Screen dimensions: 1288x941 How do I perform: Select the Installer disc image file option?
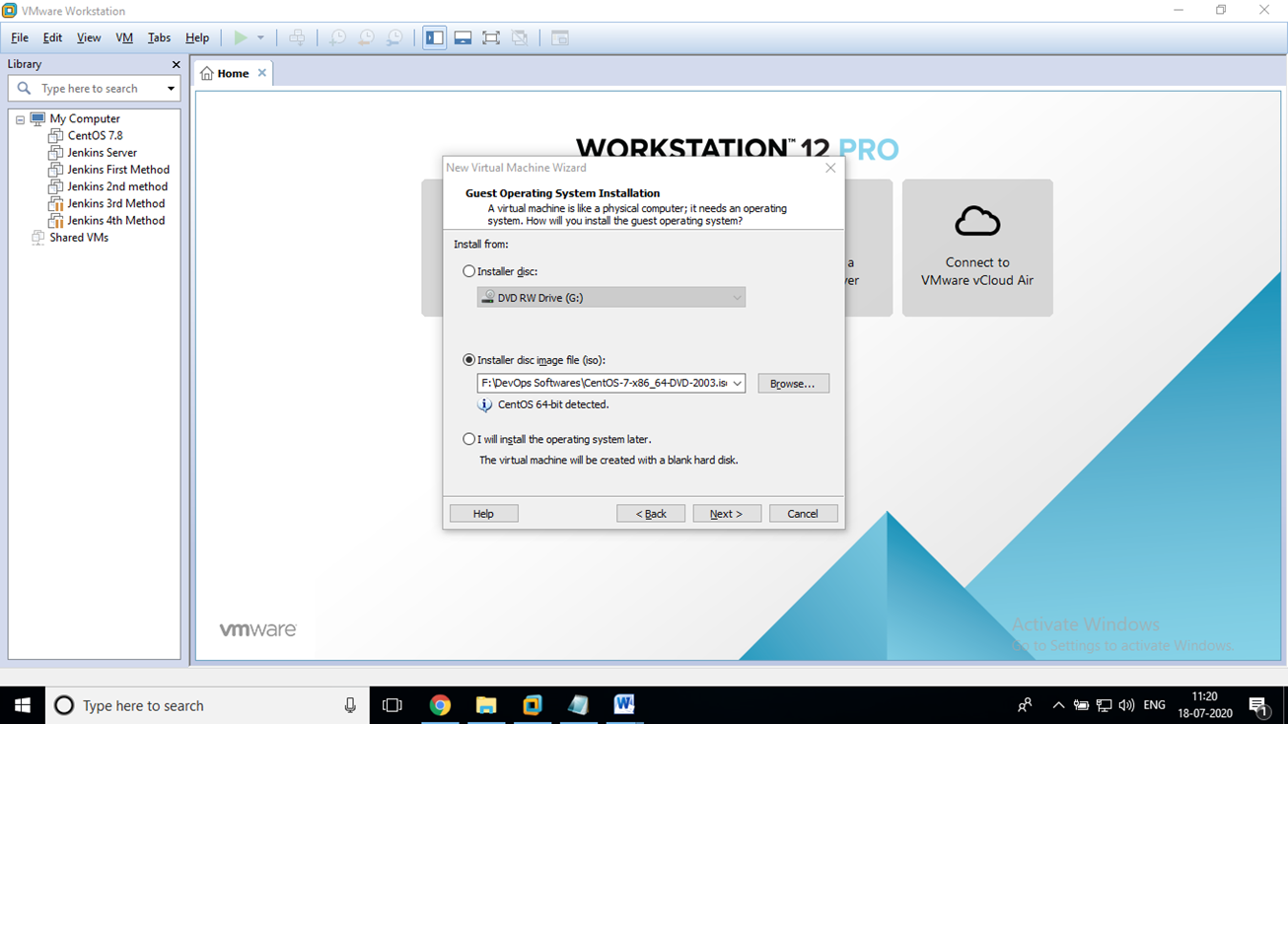coord(469,359)
